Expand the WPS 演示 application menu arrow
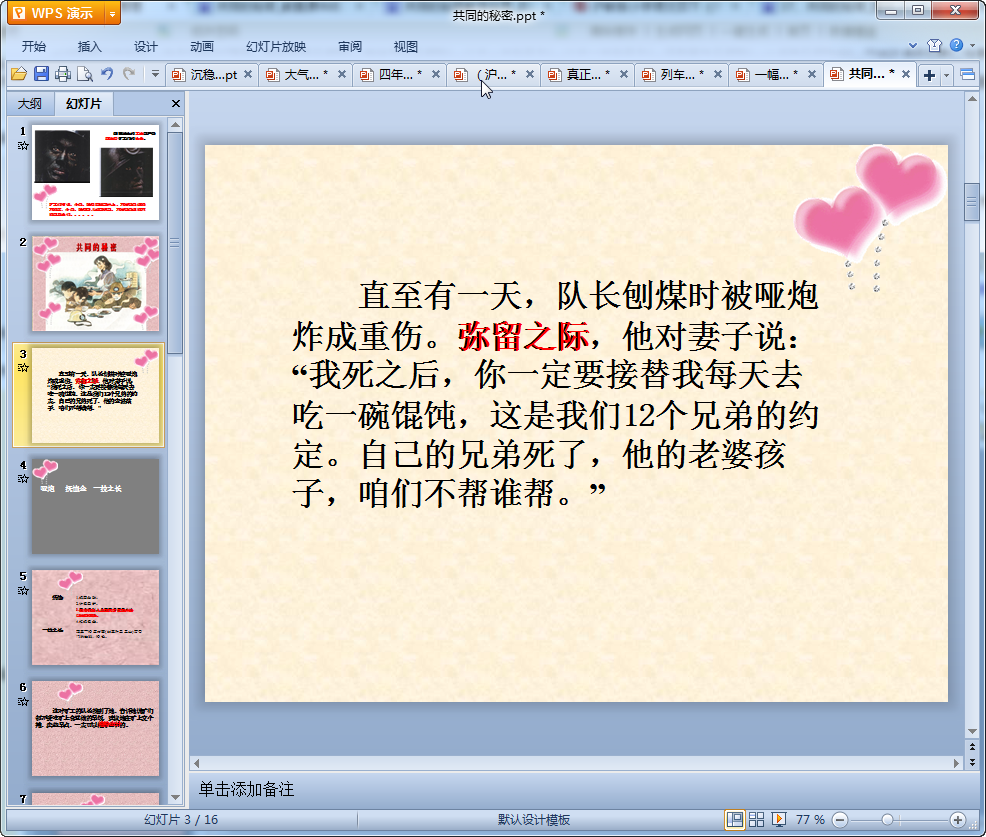Image resolution: width=986 pixels, height=837 pixels. pyautogui.click(x=111, y=13)
